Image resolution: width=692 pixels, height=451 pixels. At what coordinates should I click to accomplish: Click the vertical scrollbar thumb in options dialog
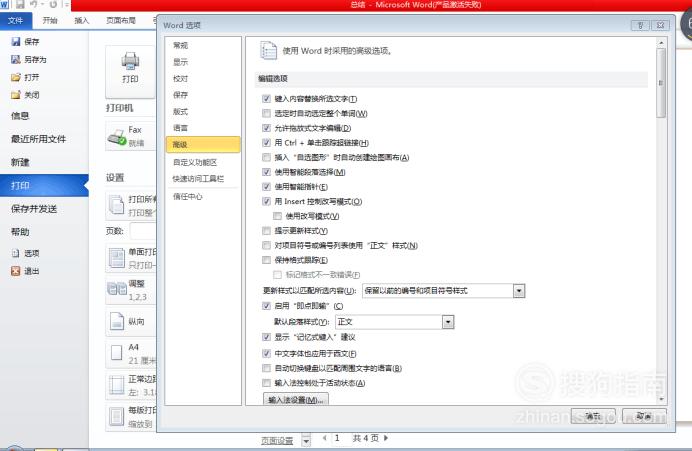(661, 83)
